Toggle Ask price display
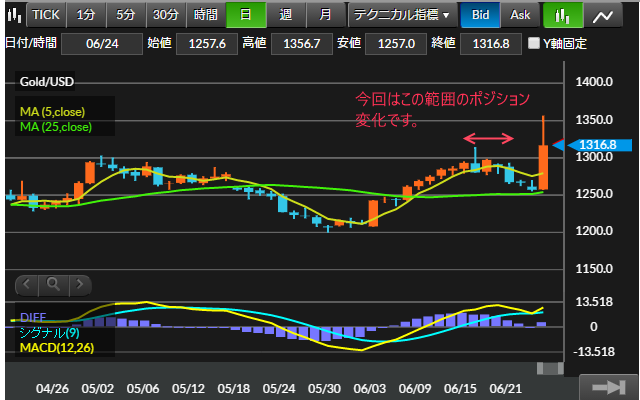The image size is (640, 400). pyautogui.click(x=520, y=15)
